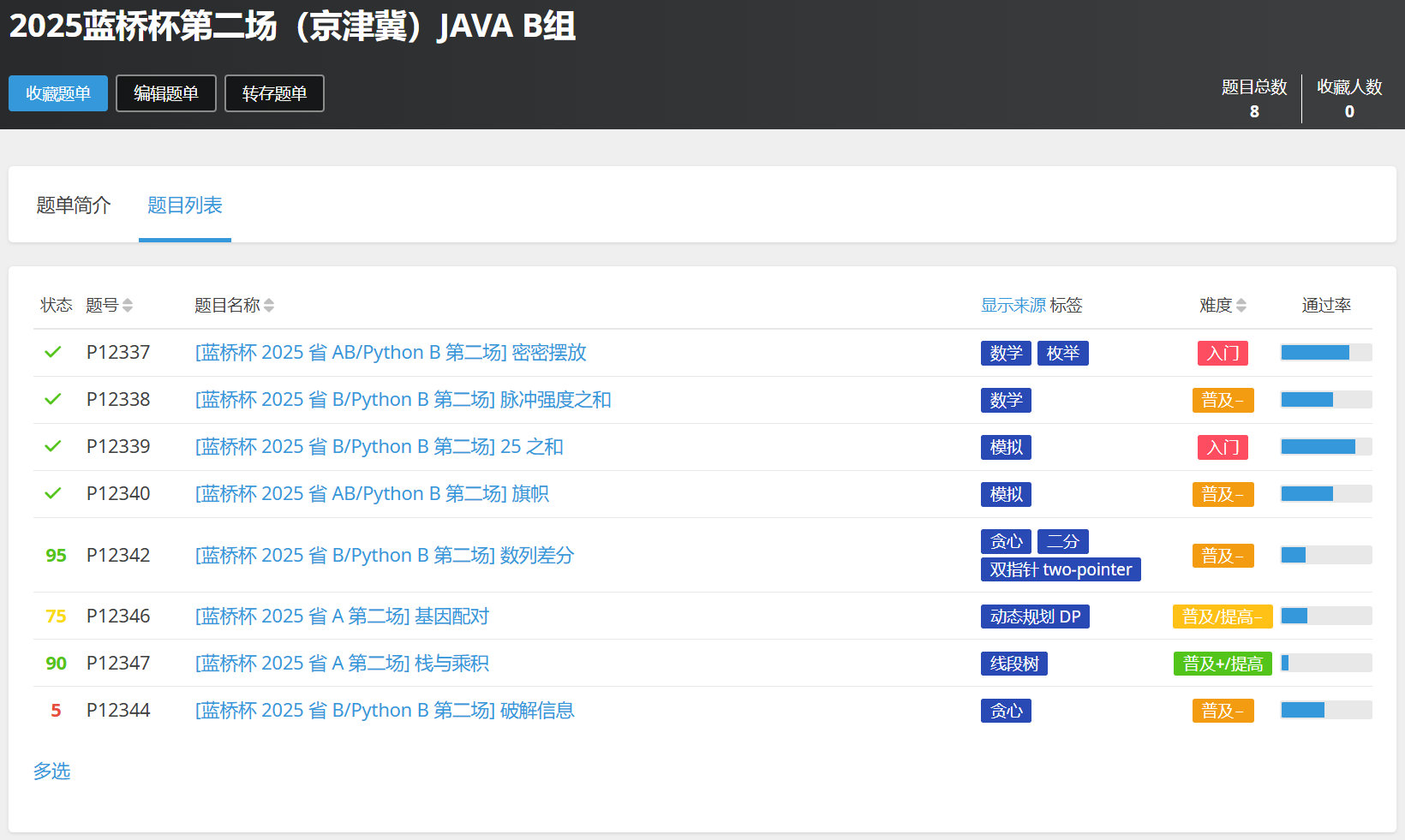This screenshot has width=1405, height=840.
Task: Open problem 旗帜 (P12340)
Action: pos(372,494)
